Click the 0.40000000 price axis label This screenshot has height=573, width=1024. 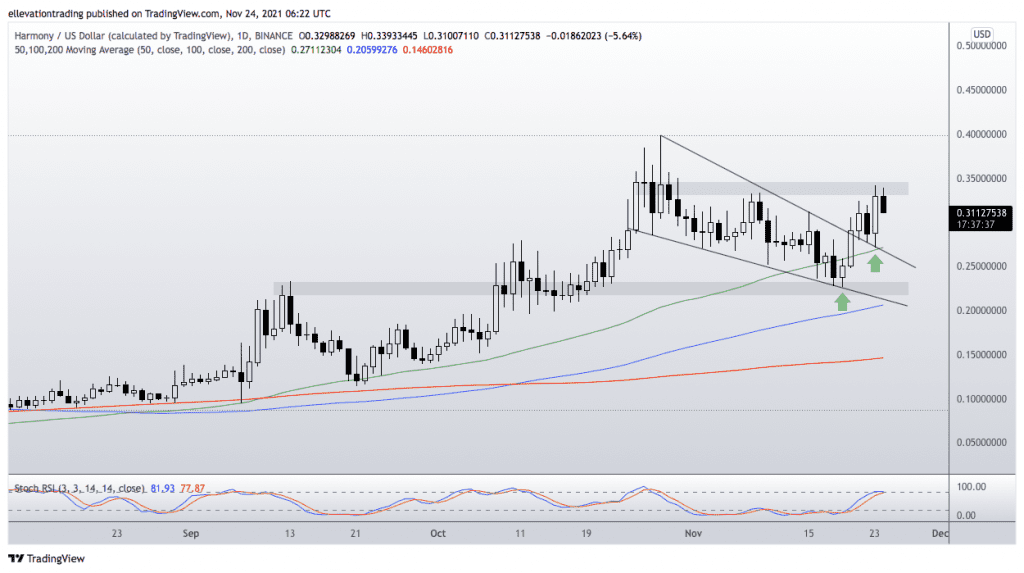point(981,134)
